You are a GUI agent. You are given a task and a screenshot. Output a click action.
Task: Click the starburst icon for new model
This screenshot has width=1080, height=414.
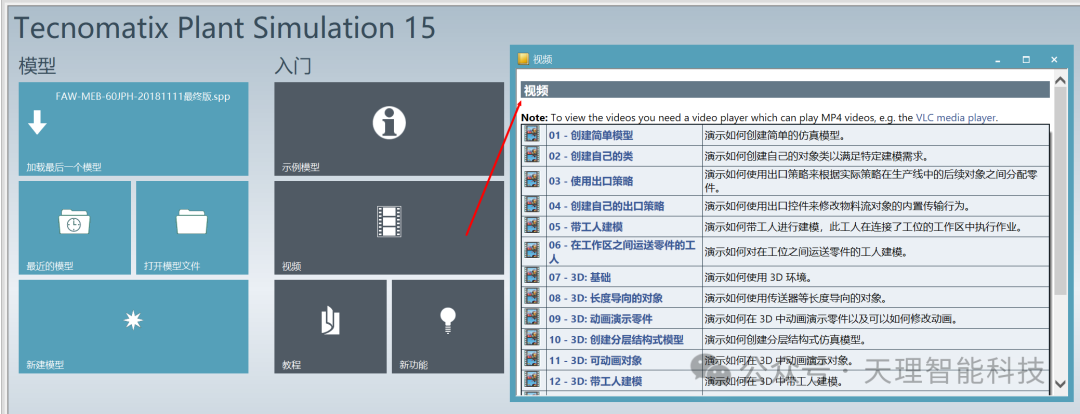133,320
